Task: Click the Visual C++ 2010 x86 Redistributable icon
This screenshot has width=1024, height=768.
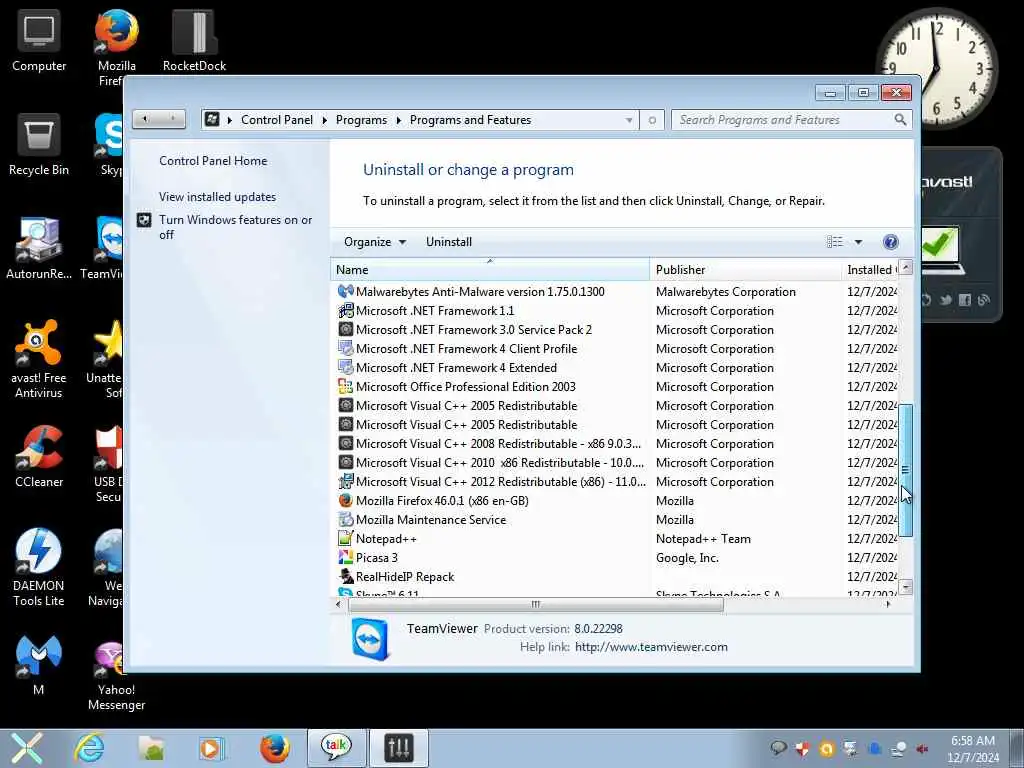Action: [x=345, y=462]
